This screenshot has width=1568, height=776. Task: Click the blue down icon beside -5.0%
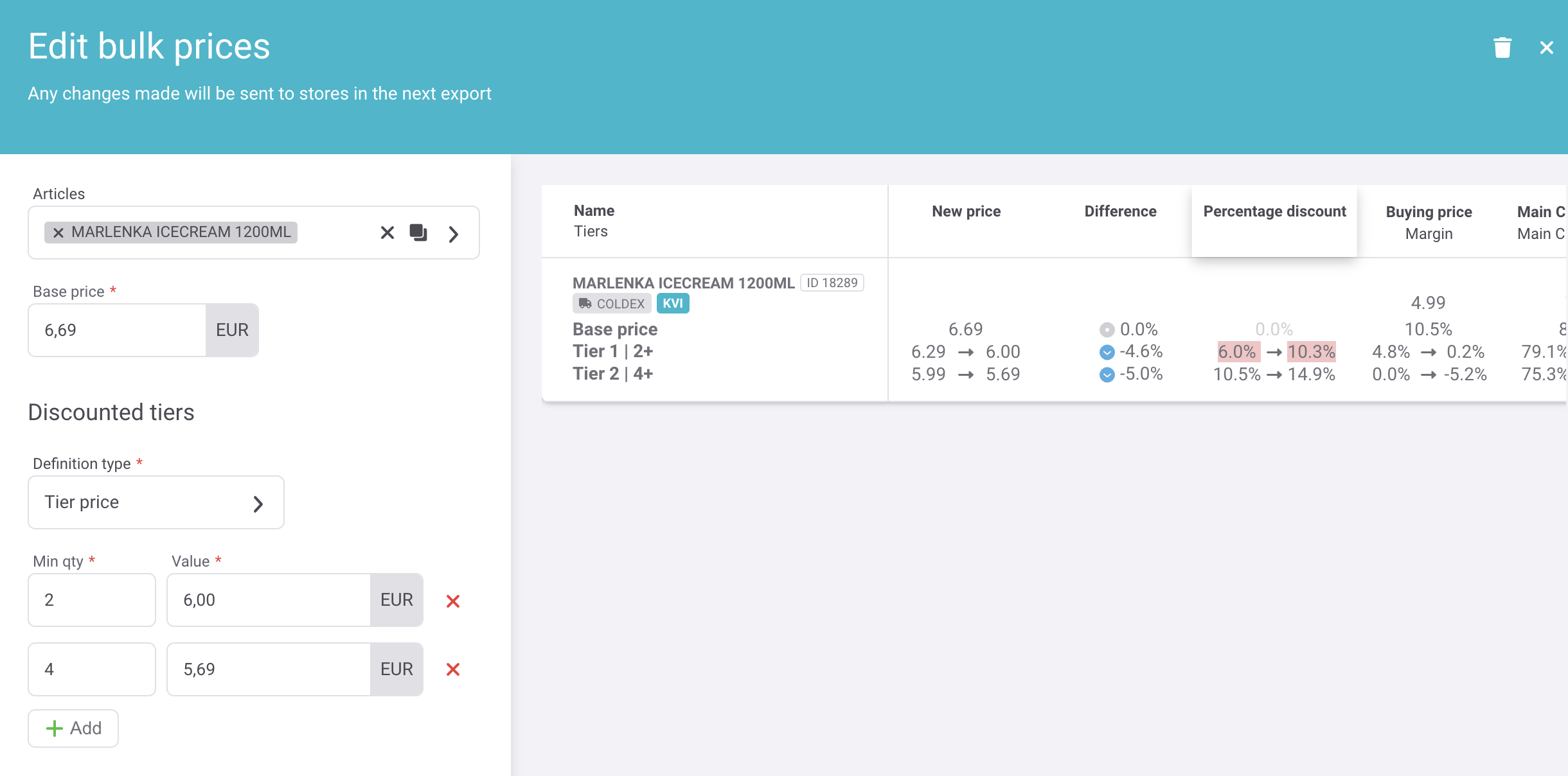[1107, 375]
